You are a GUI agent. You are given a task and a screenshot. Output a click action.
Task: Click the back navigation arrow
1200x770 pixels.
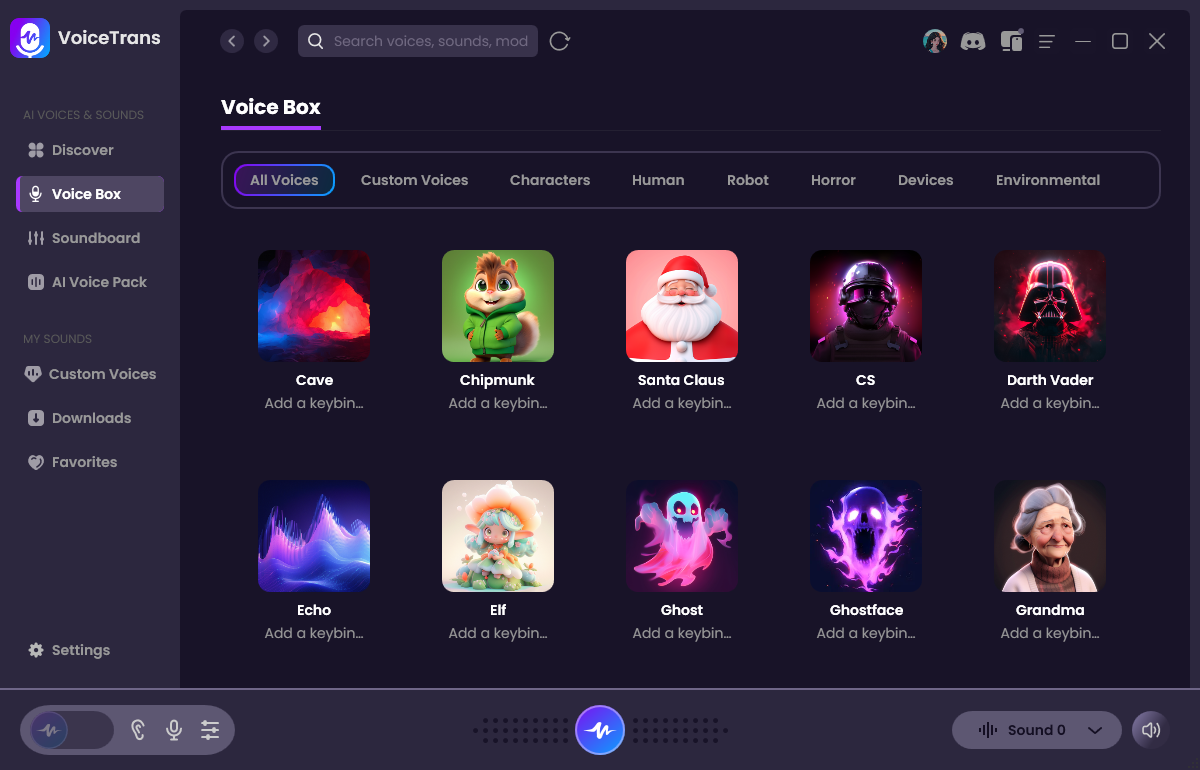coord(232,41)
